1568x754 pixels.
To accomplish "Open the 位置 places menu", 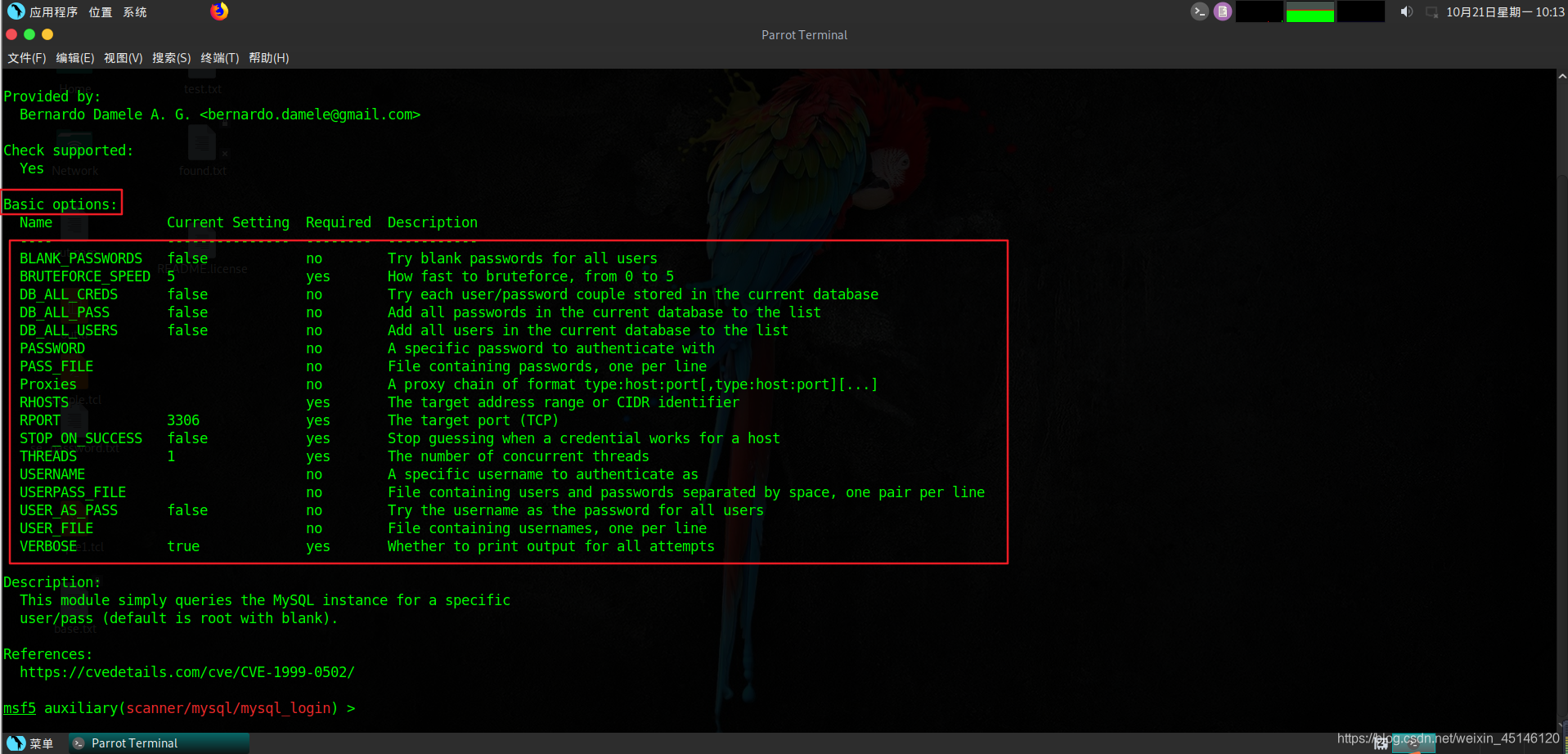I will tap(100, 12).
